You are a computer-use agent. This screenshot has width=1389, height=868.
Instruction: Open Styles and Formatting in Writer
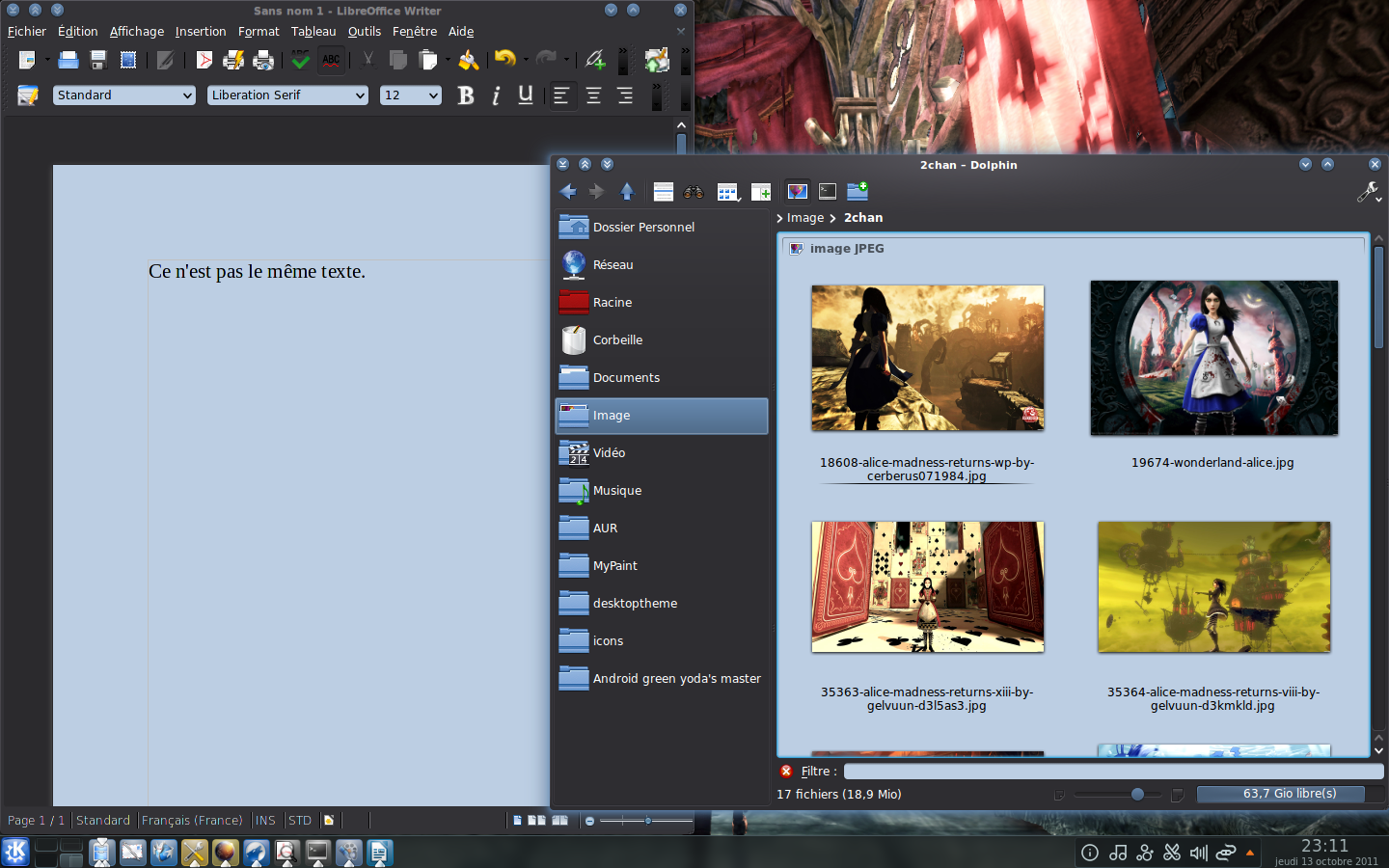(27, 95)
